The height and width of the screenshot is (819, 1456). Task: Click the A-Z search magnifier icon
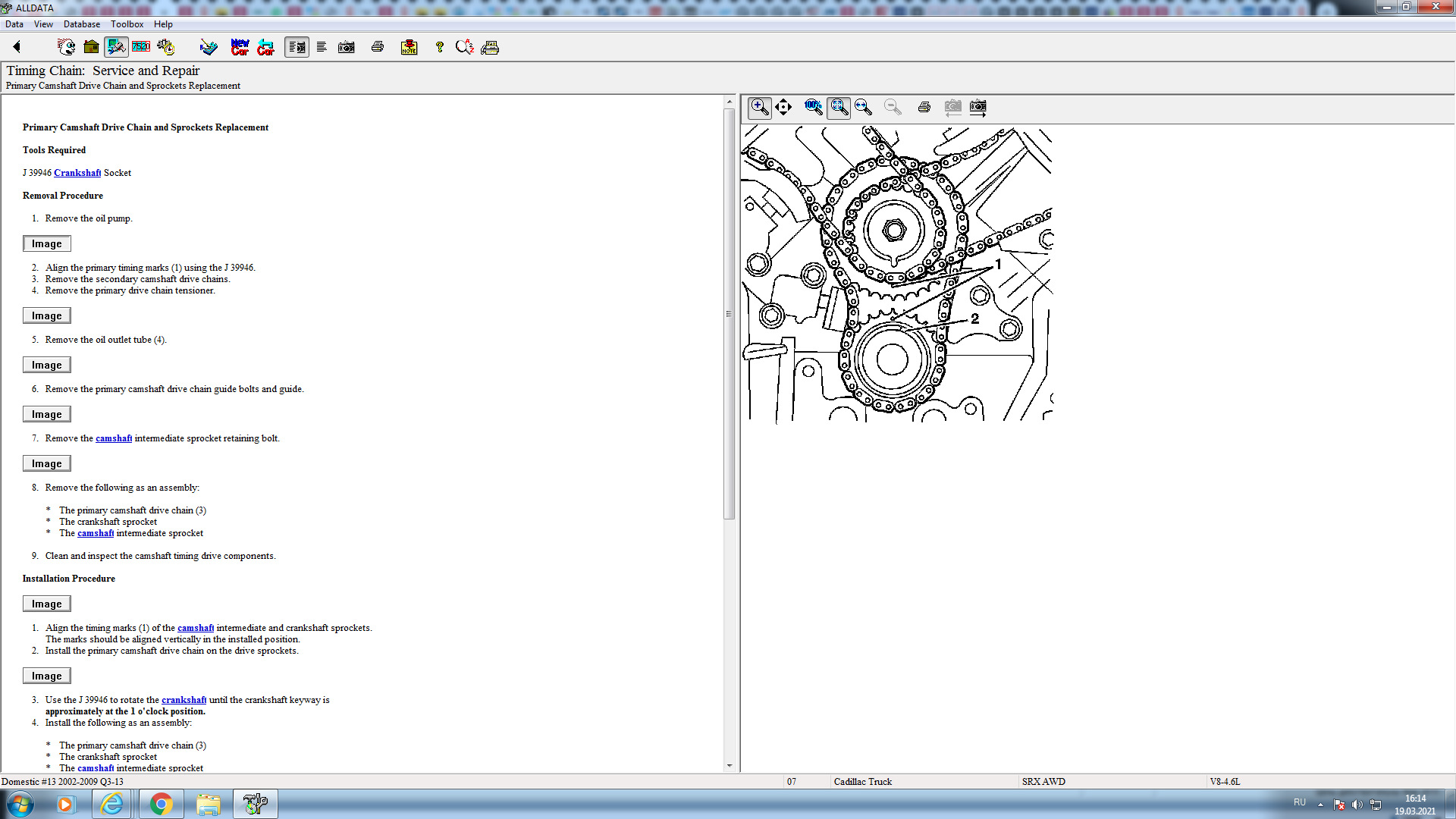coord(464,47)
